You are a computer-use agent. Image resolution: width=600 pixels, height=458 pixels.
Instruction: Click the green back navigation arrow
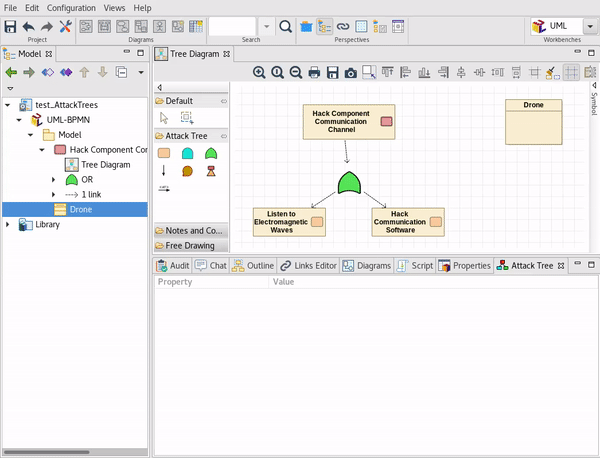(x=11, y=72)
